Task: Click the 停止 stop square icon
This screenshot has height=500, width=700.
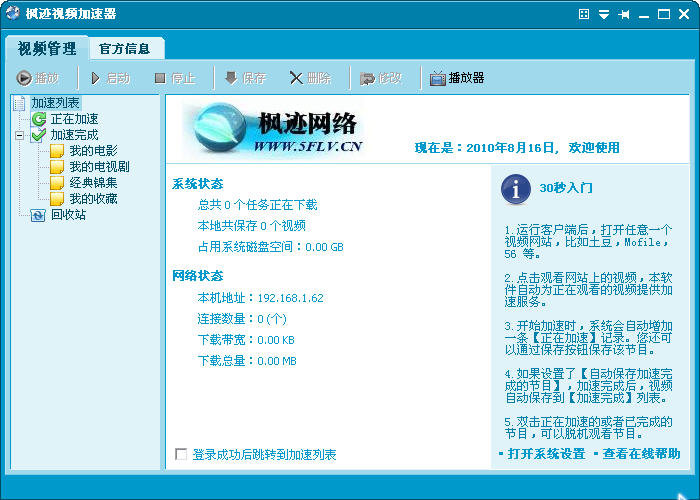Action: click(160, 78)
